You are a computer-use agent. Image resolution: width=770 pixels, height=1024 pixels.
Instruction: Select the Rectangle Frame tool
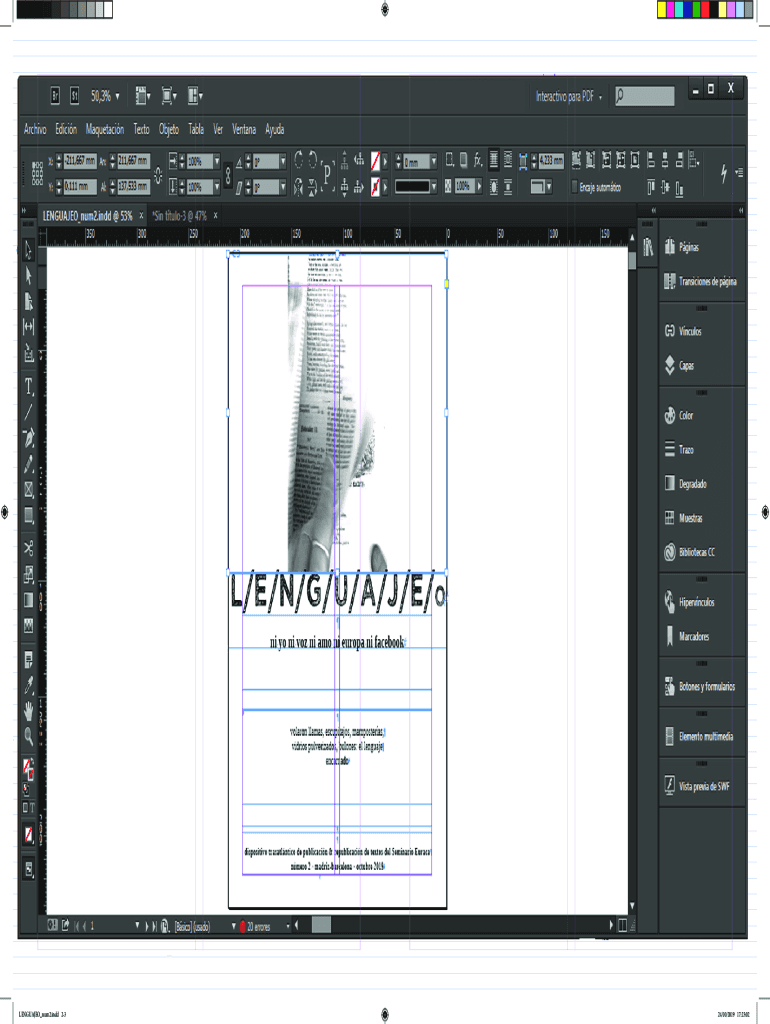click(28, 490)
